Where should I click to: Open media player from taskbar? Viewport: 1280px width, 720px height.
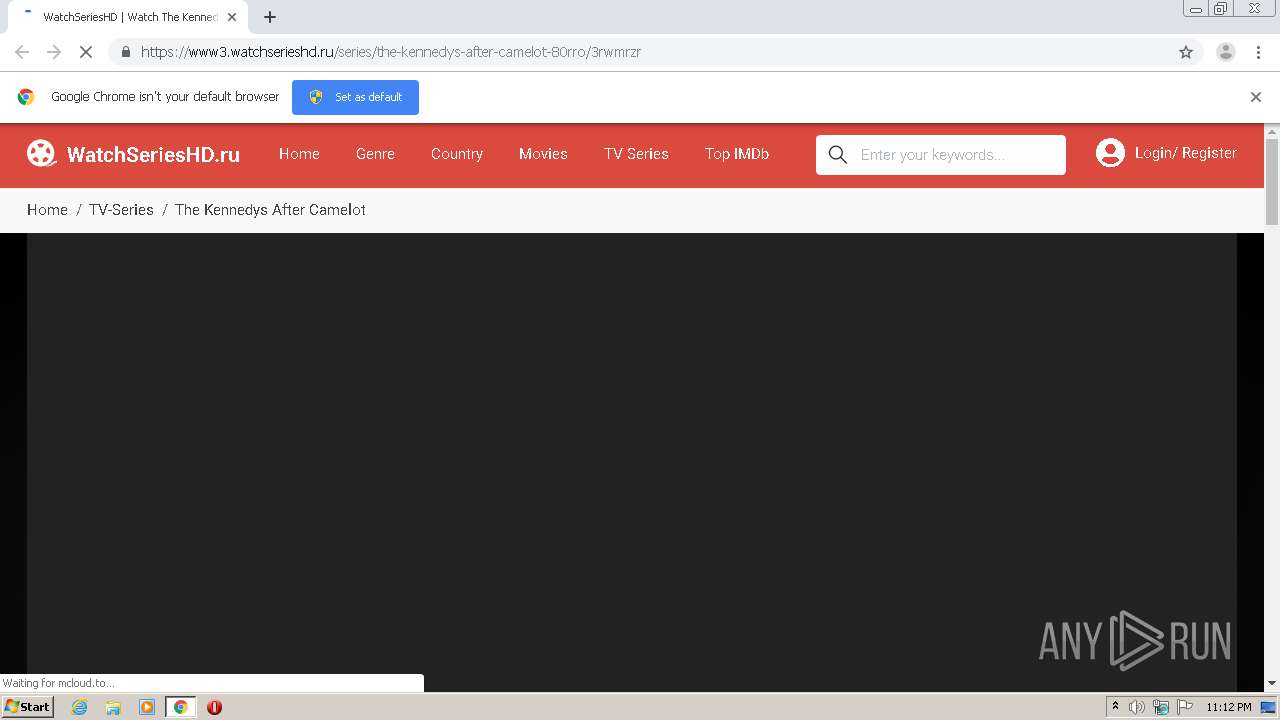point(147,707)
